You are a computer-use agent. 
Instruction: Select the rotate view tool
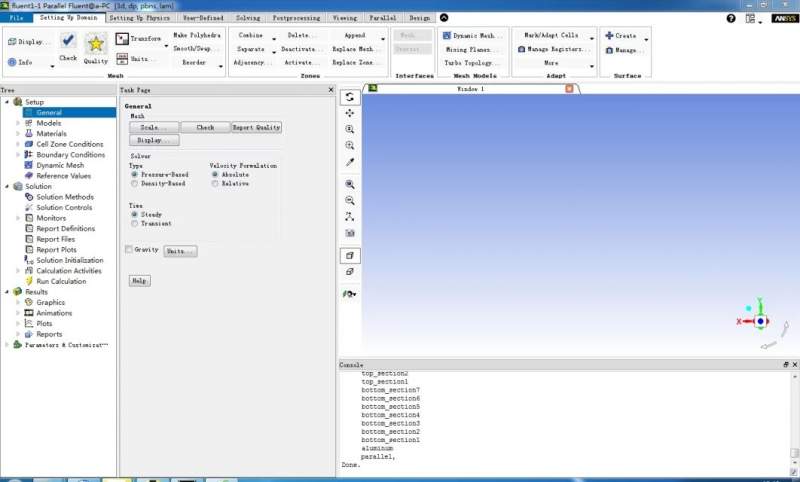point(349,97)
